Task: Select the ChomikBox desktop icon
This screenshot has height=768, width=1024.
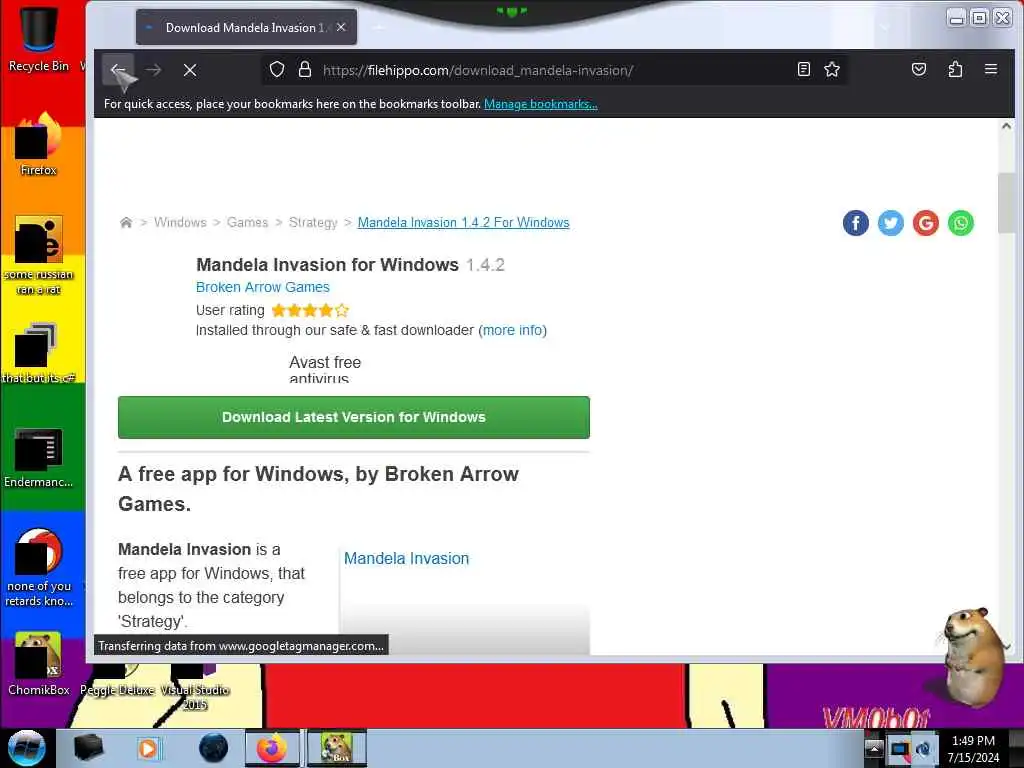Action: click(39, 664)
